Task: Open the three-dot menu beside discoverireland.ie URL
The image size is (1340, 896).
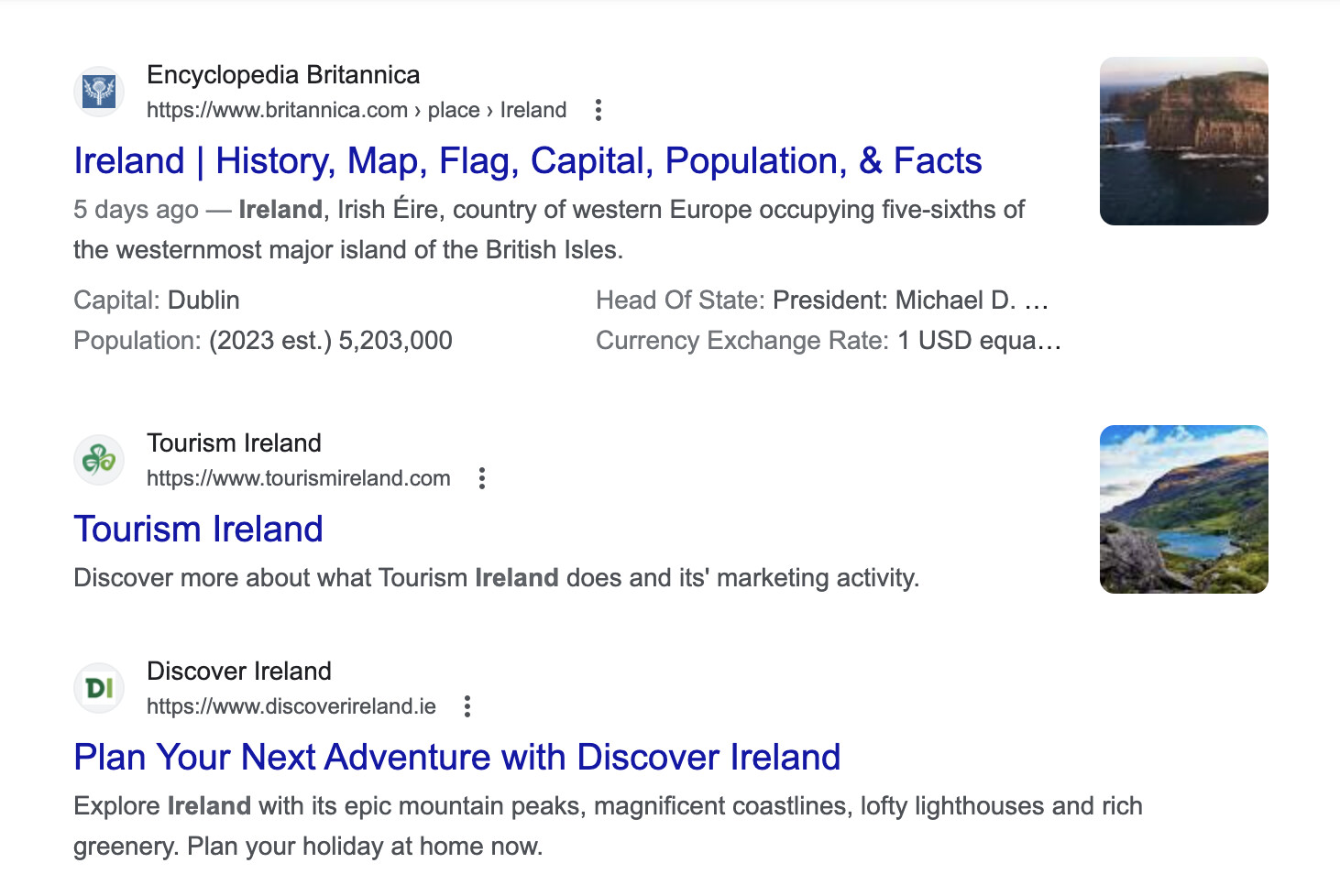Action: pyautogui.click(x=467, y=706)
